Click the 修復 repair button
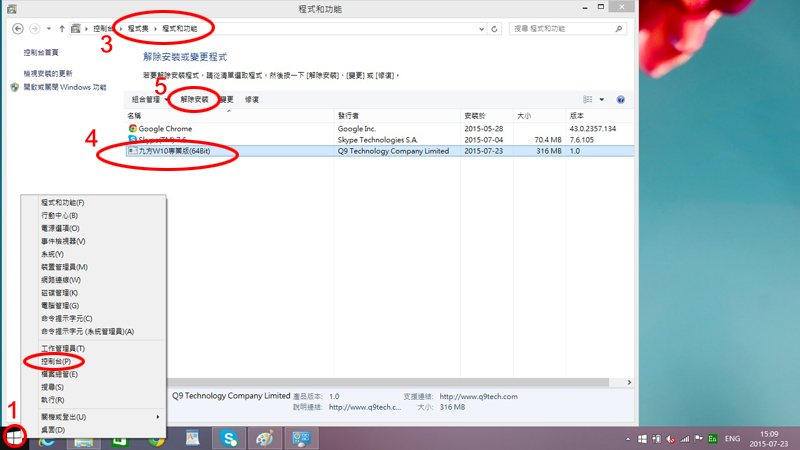 (252, 99)
